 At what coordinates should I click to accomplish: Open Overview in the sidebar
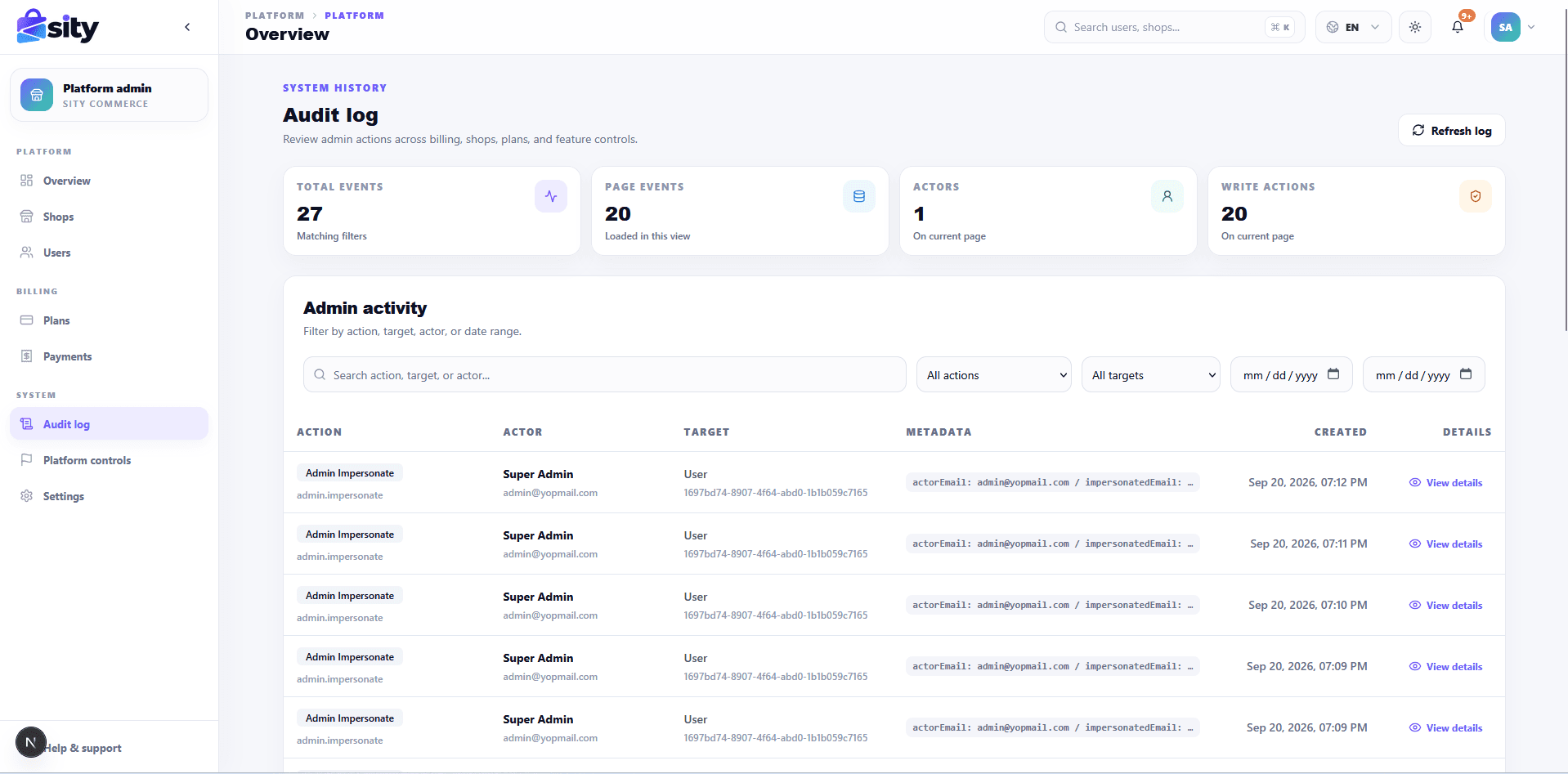coord(109,181)
